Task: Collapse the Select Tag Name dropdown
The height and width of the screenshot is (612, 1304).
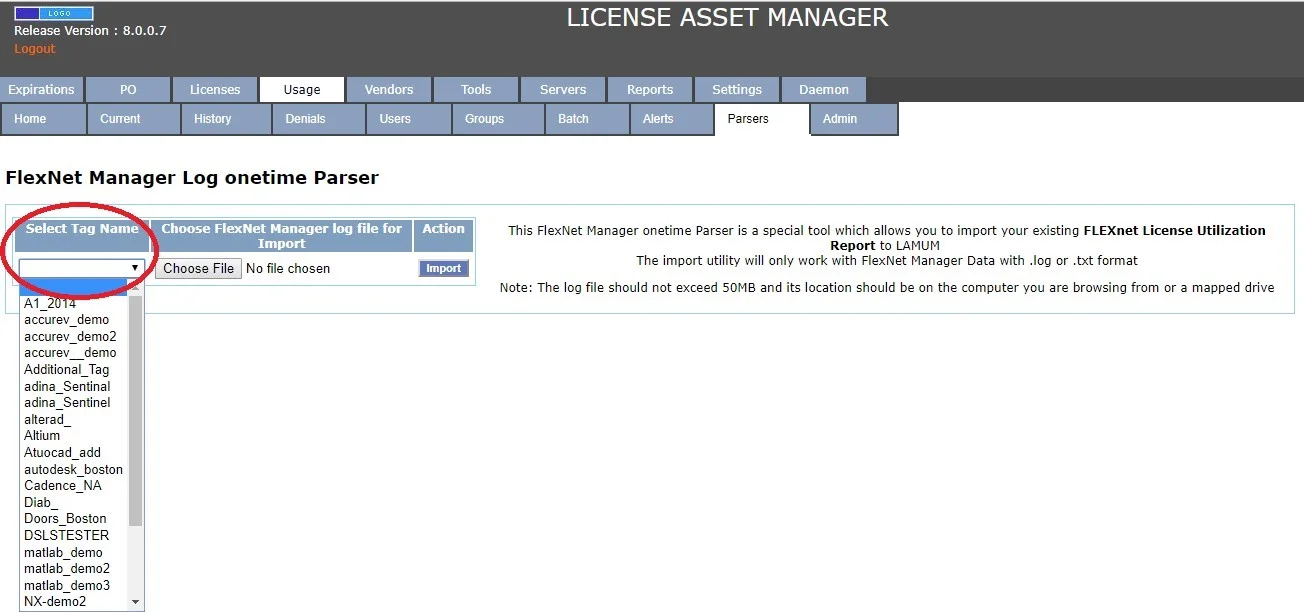Action: [x=82, y=268]
